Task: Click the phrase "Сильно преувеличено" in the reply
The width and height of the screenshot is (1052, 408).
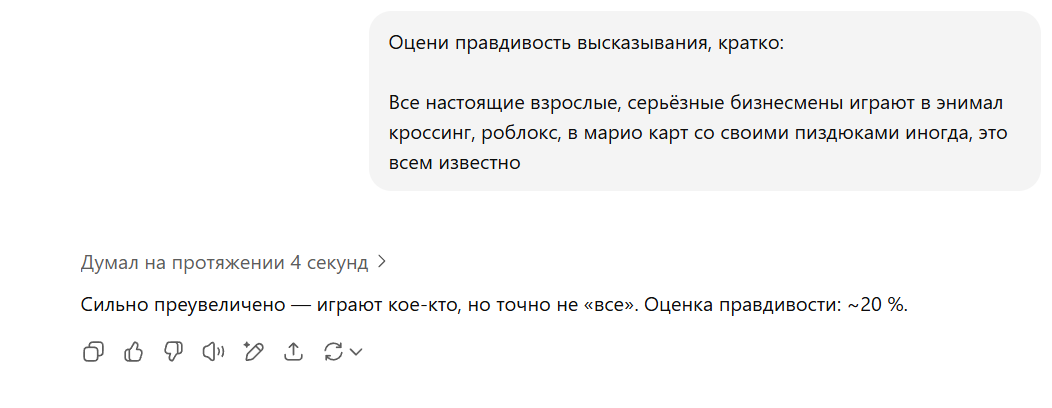Action: pyautogui.click(x=183, y=305)
